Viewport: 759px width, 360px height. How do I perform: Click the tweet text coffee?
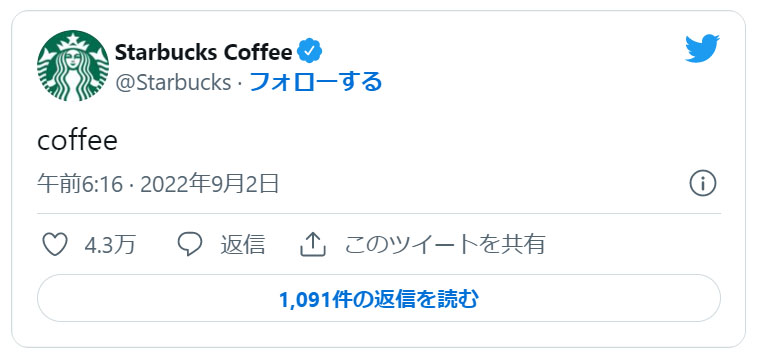tap(77, 141)
